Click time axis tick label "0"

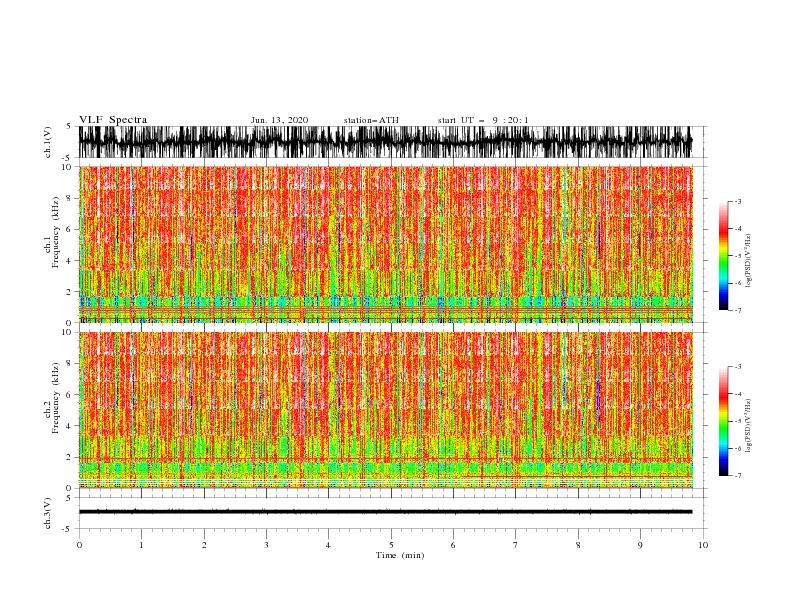pyautogui.click(x=79, y=545)
